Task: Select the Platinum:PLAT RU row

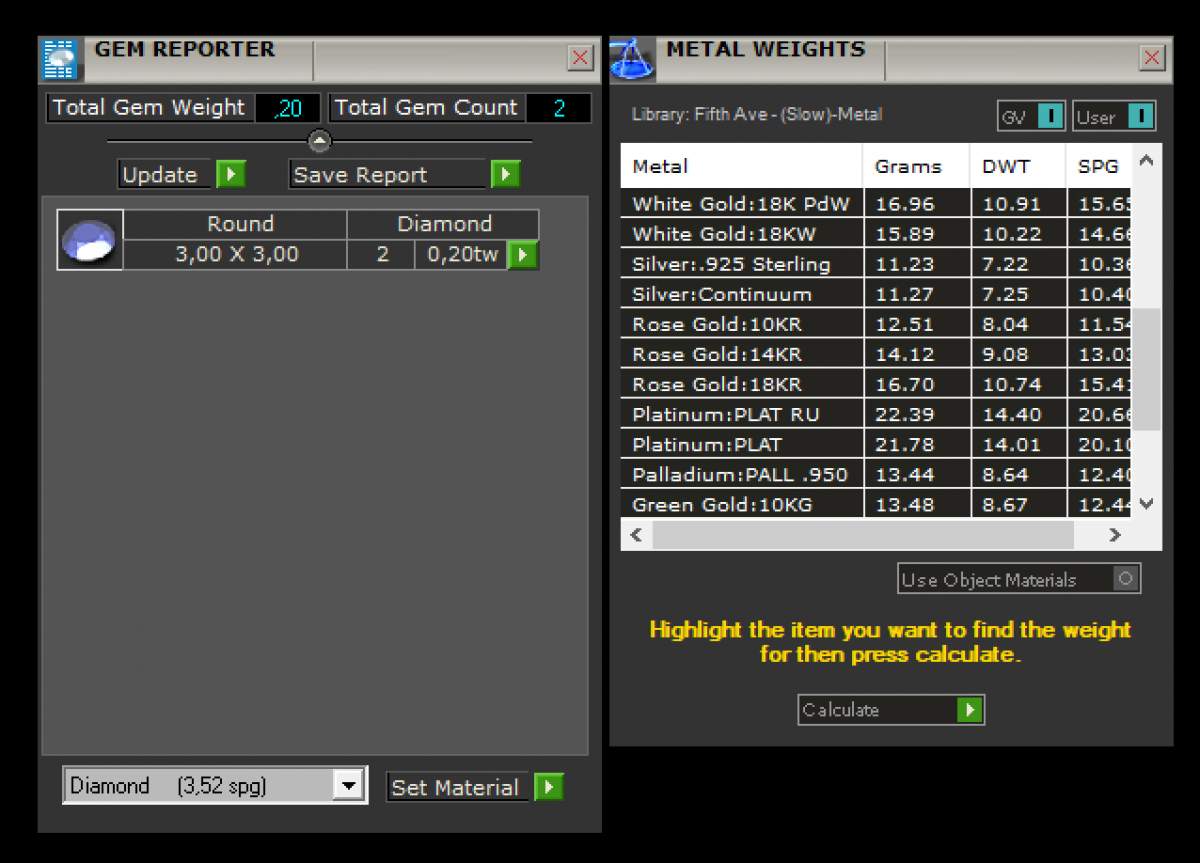Action: [876, 414]
